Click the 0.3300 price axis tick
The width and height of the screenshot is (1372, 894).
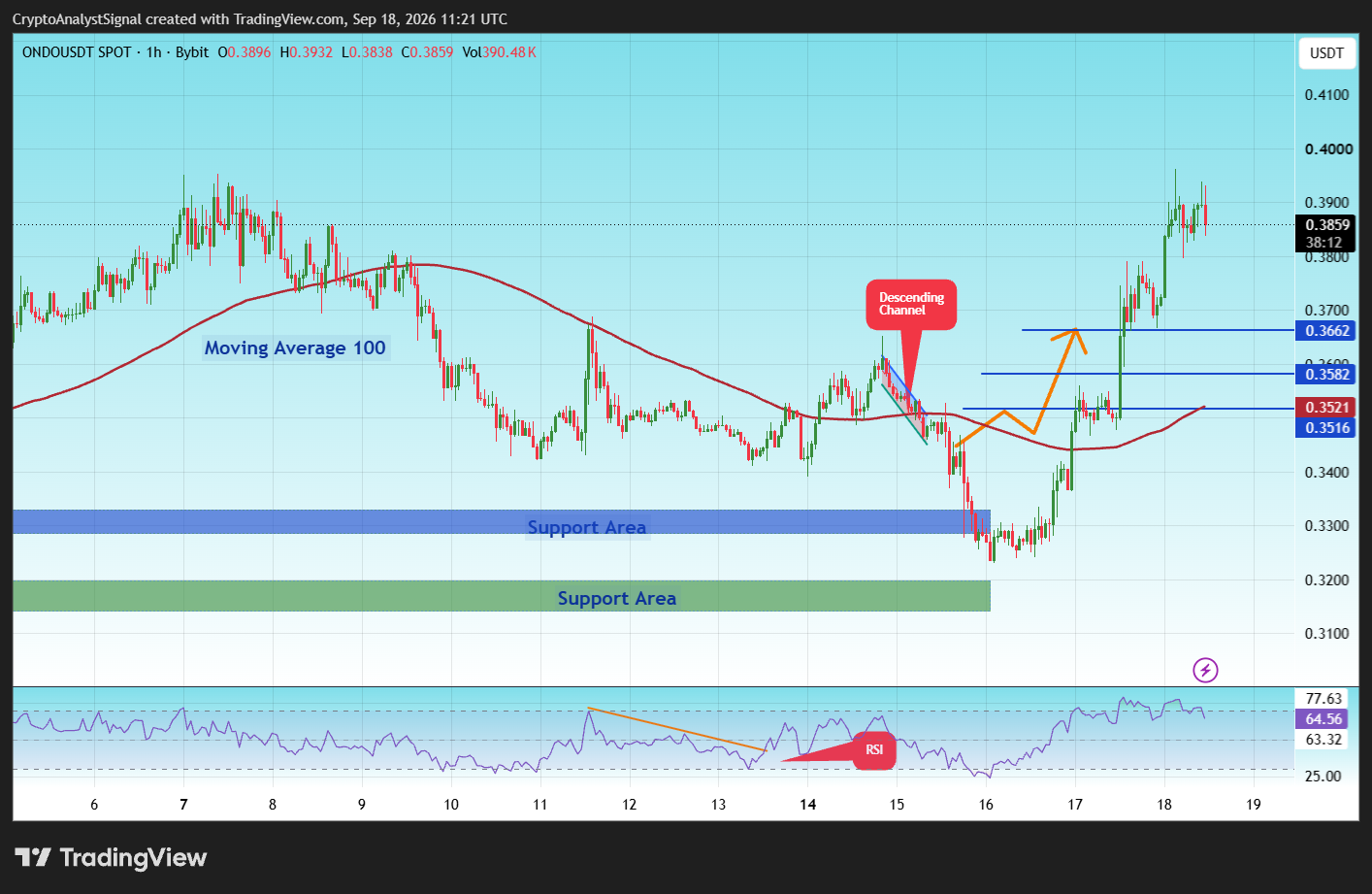pyautogui.click(x=1326, y=526)
